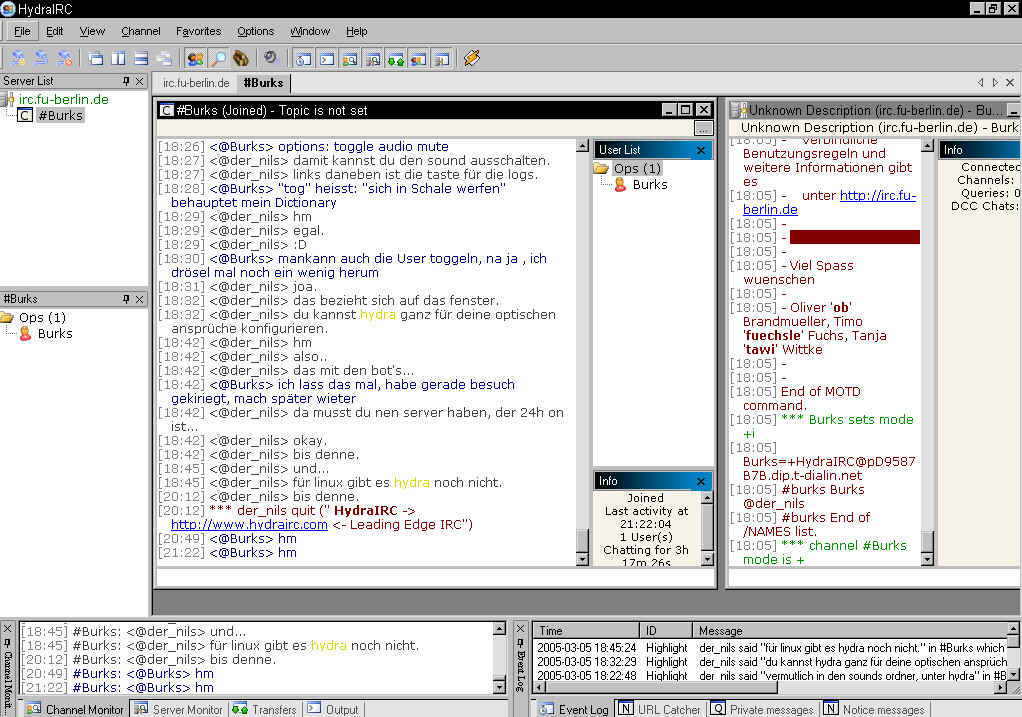The image size is (1022, 717).
Task: Click the disconnect server icon with red mark
Action: coord(64,59)
